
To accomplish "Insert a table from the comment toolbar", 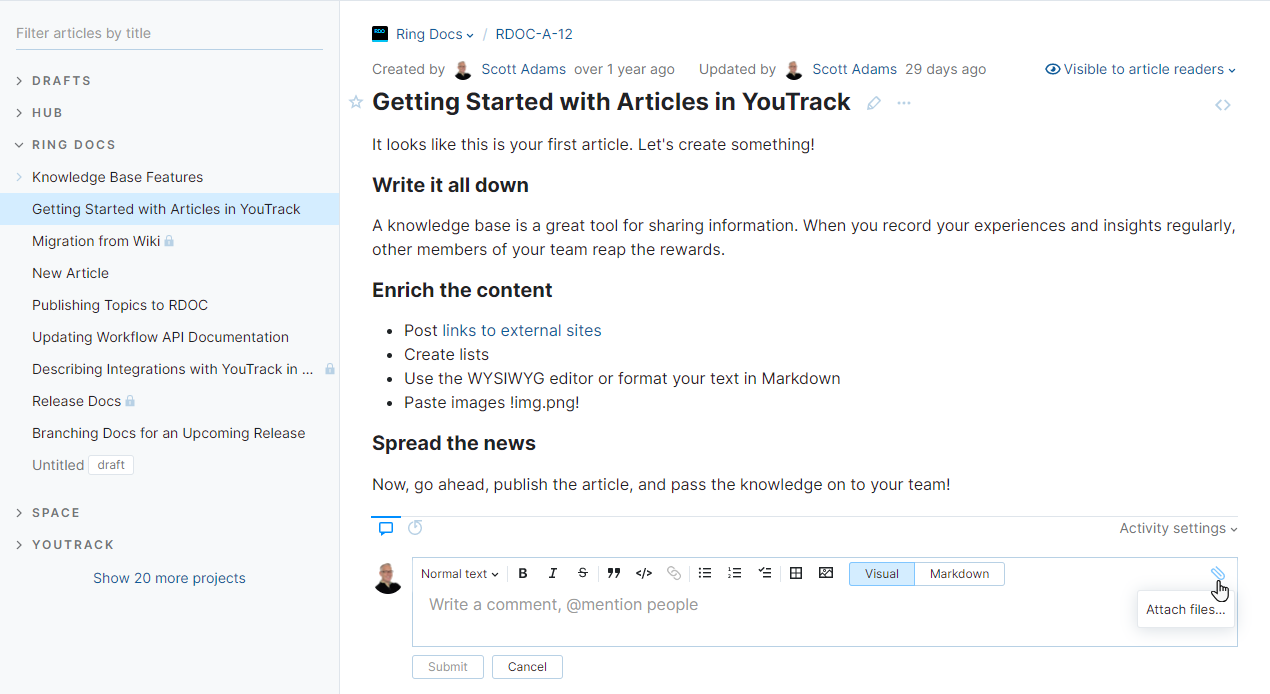I will 796,573.
